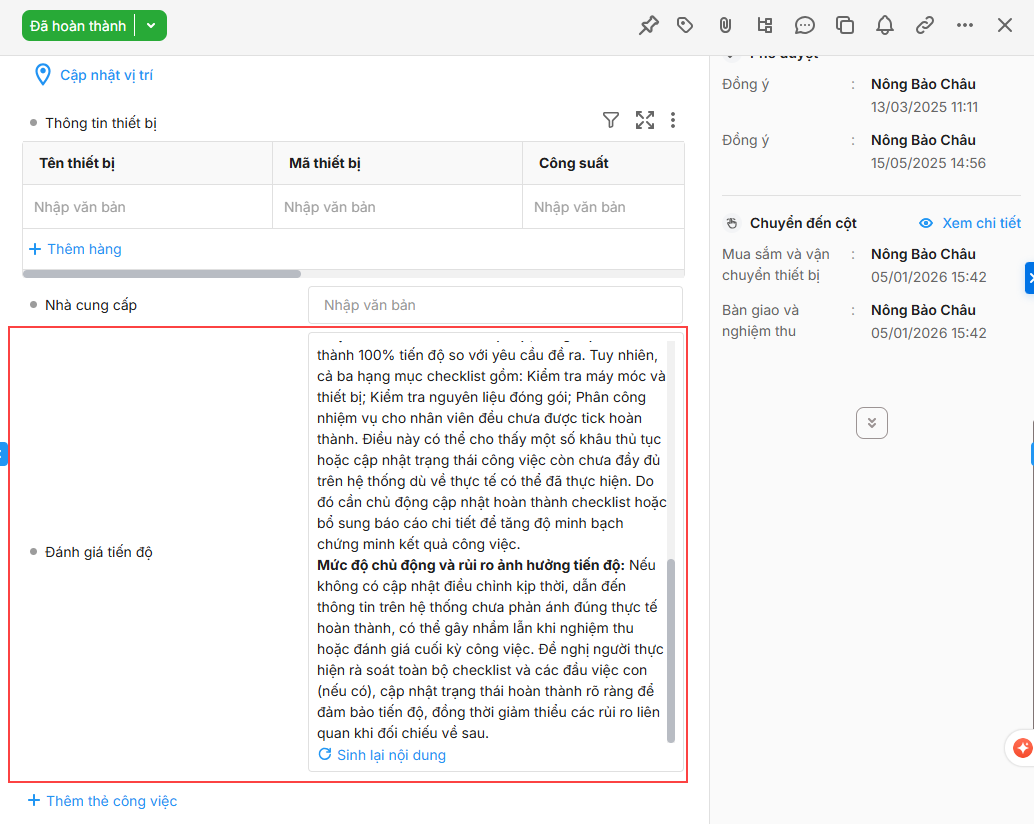1034x824 pixels.
Task: Click Sinh lại nội dung to regenerate
Action: click(x=382, y=755)
